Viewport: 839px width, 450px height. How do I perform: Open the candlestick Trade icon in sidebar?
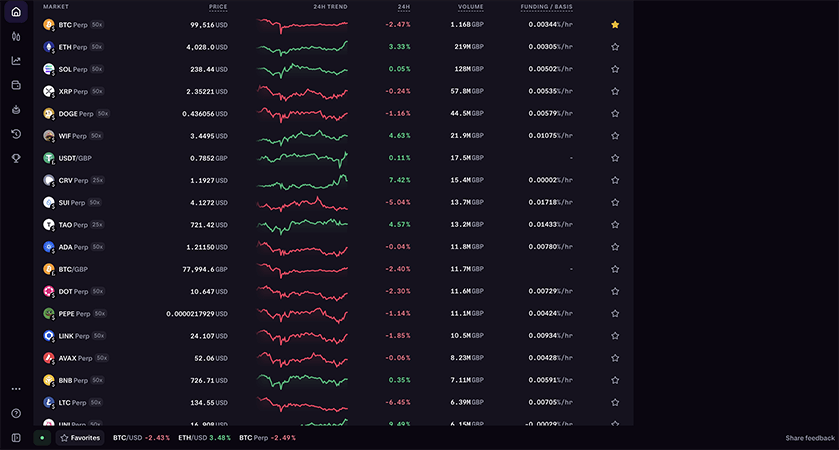[x=16, y=36]
